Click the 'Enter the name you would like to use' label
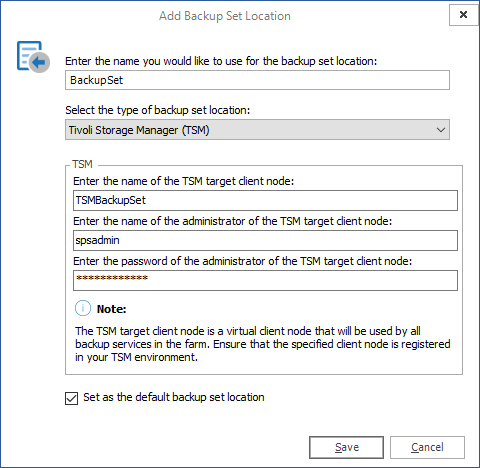Viewport: 480px width, 468px height. coord(221,61)
